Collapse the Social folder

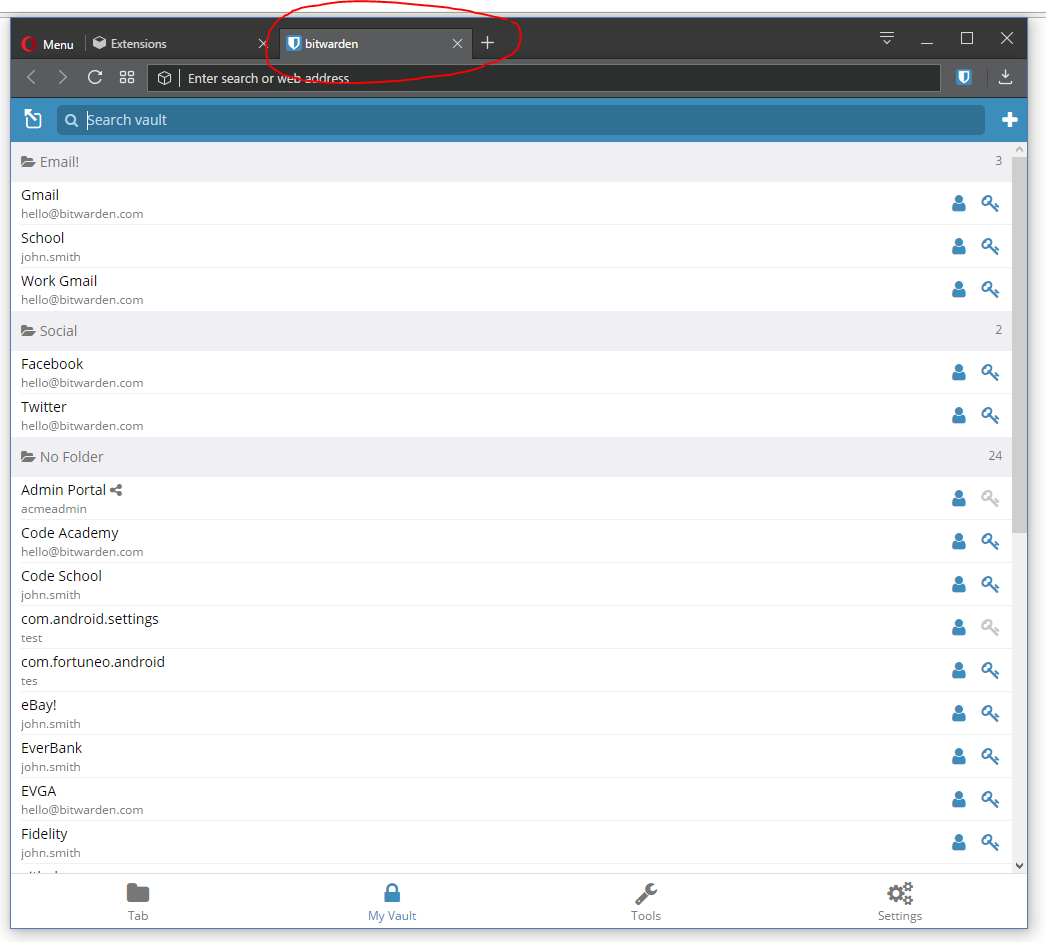pyautogui.click(x=511, y=331)
